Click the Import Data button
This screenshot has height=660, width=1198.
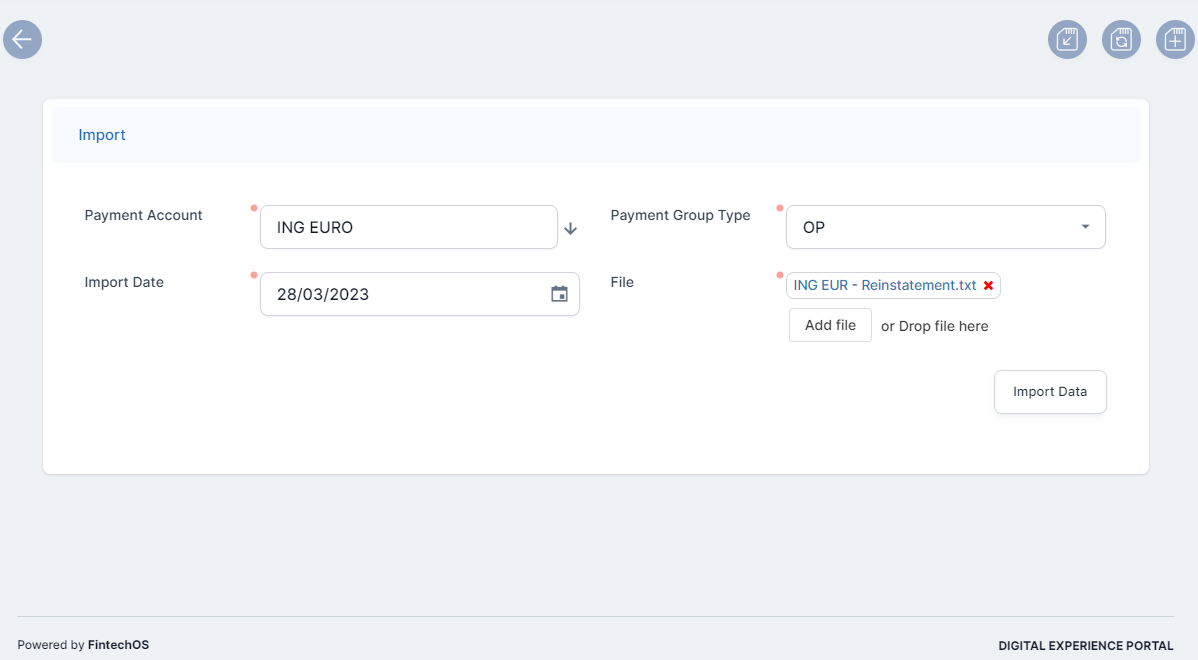click(x=1049, y=392)
